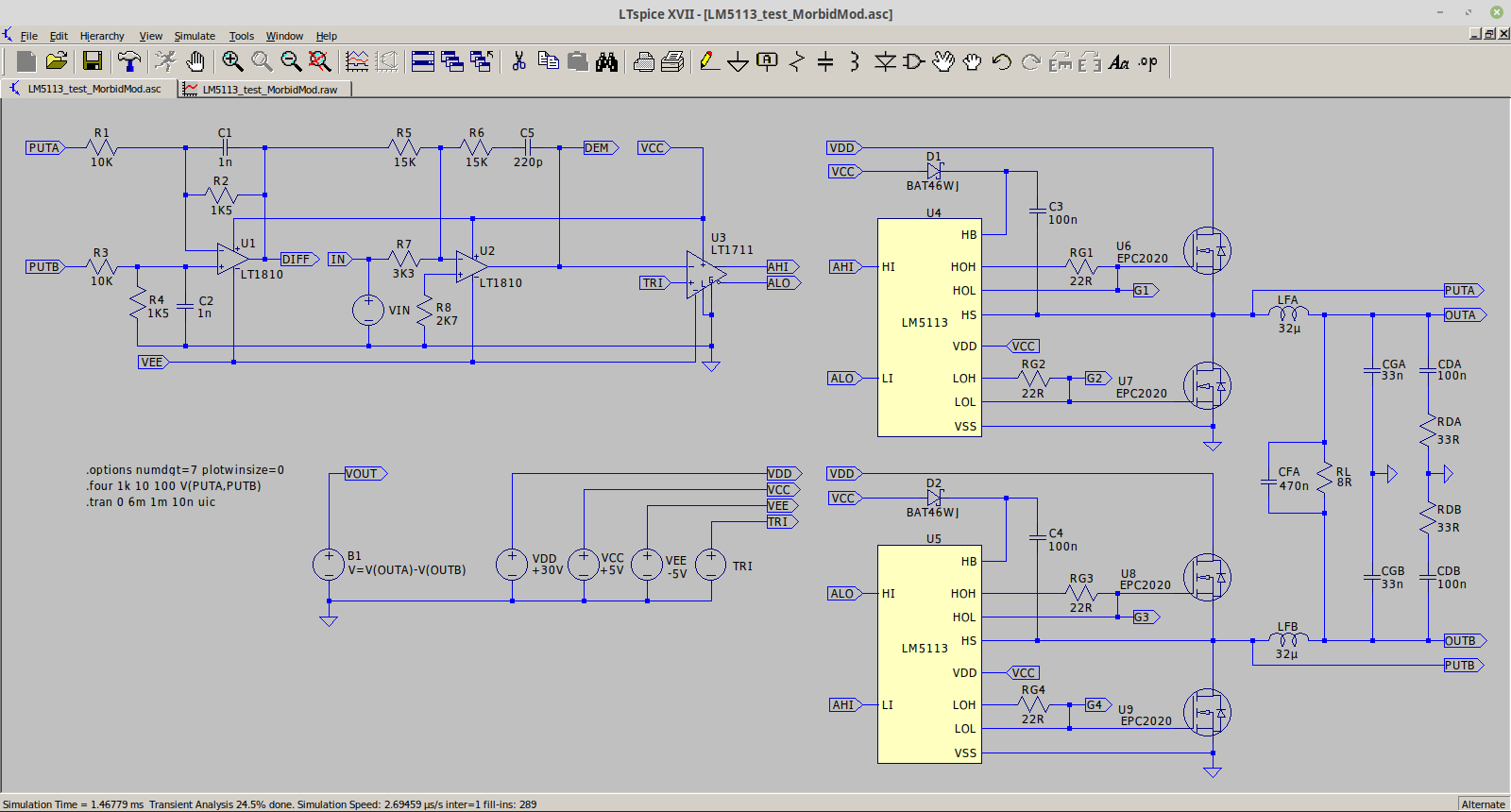Click the DIFF net label
1511x812 pixels.
[299, 259]
